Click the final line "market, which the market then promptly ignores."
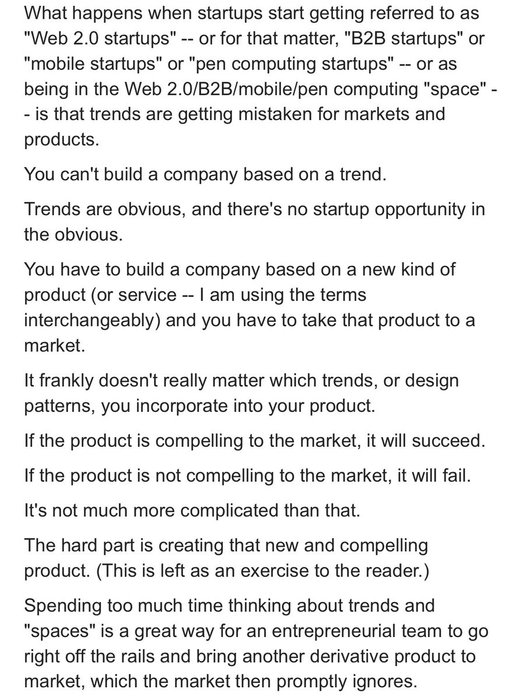 220,682
